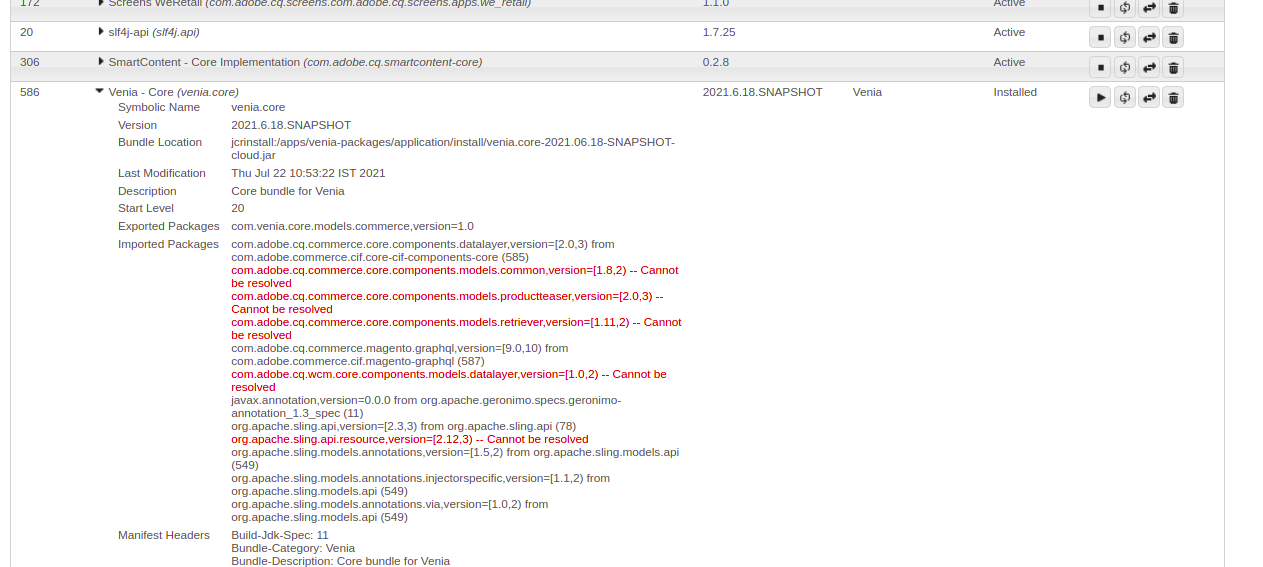Click the Bundle Location label
Viewport: 1263px width, 567px height.
point(160,142)
